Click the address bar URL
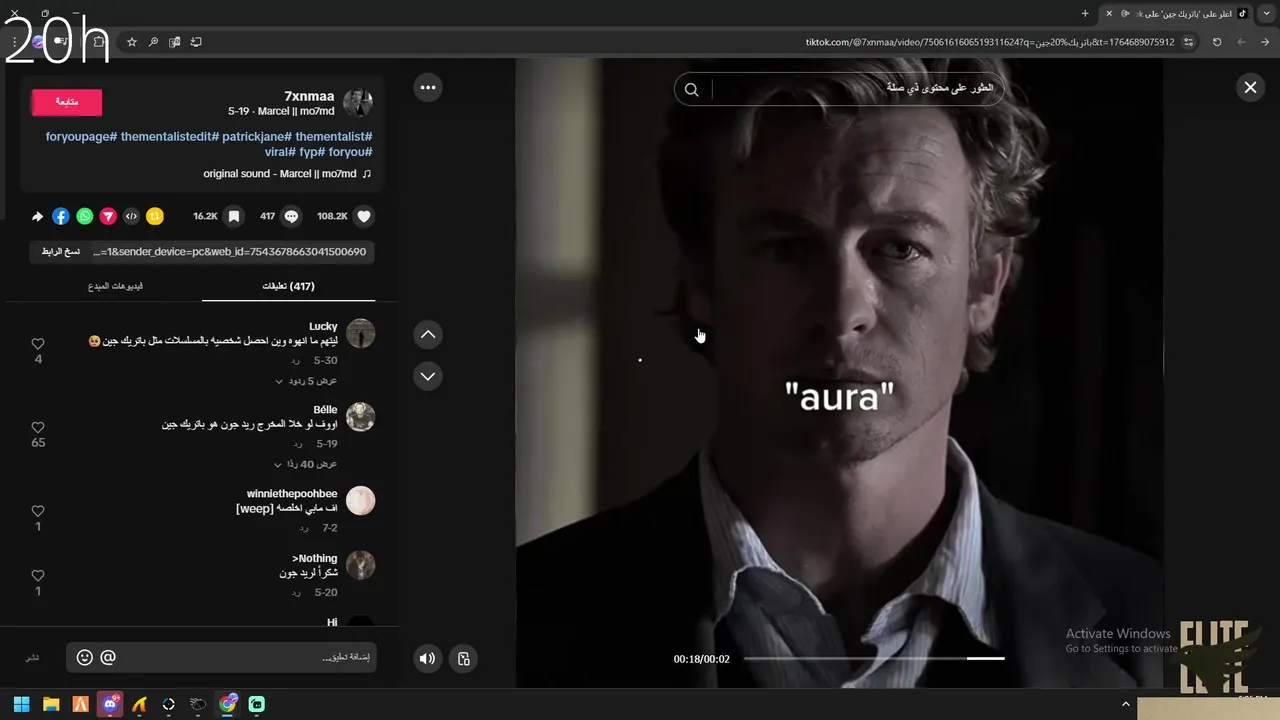Image resolution: width=1280 pixels, height=720 pixels. [990, 42]
